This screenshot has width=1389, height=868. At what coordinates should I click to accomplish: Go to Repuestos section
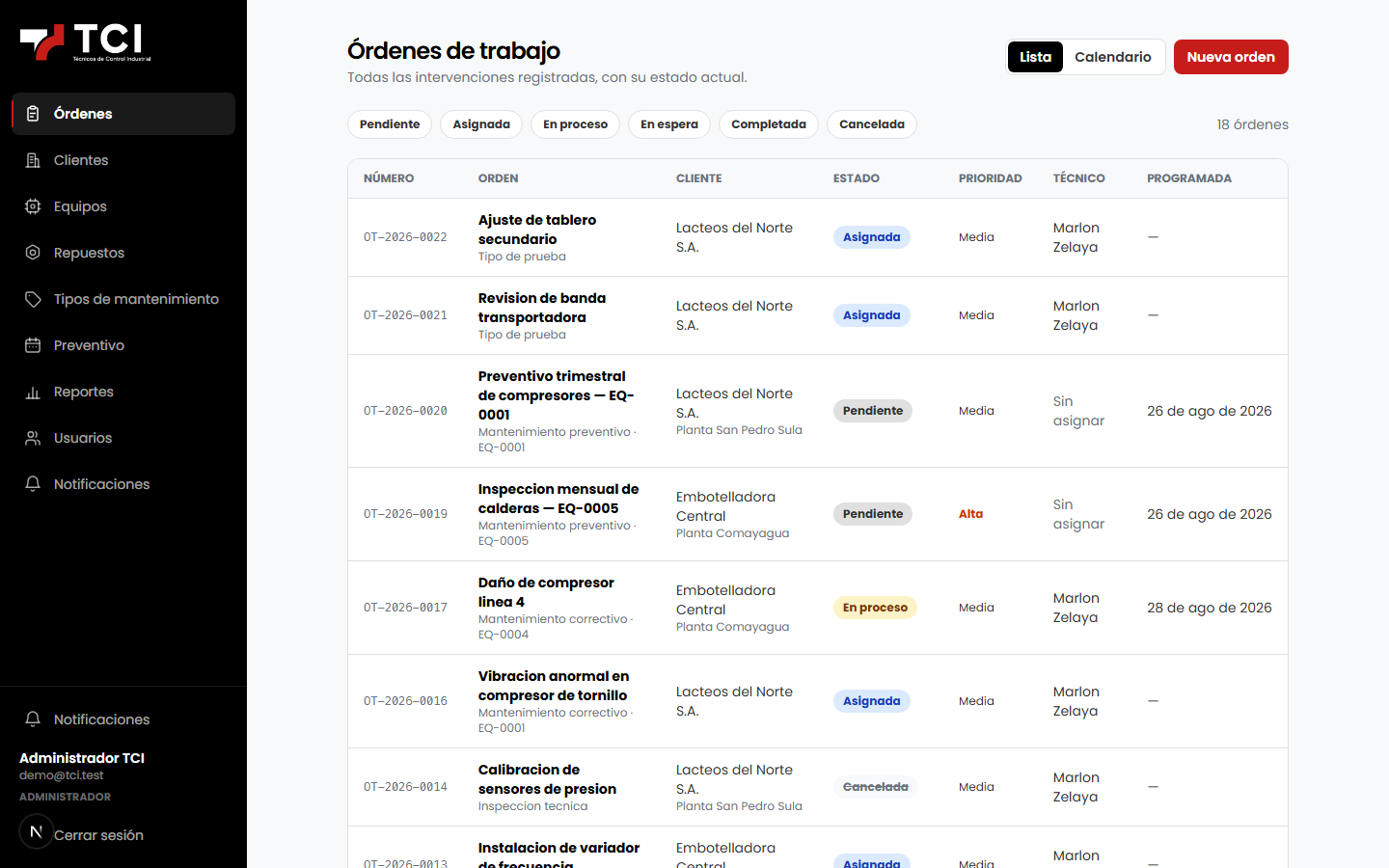(123, 253)
